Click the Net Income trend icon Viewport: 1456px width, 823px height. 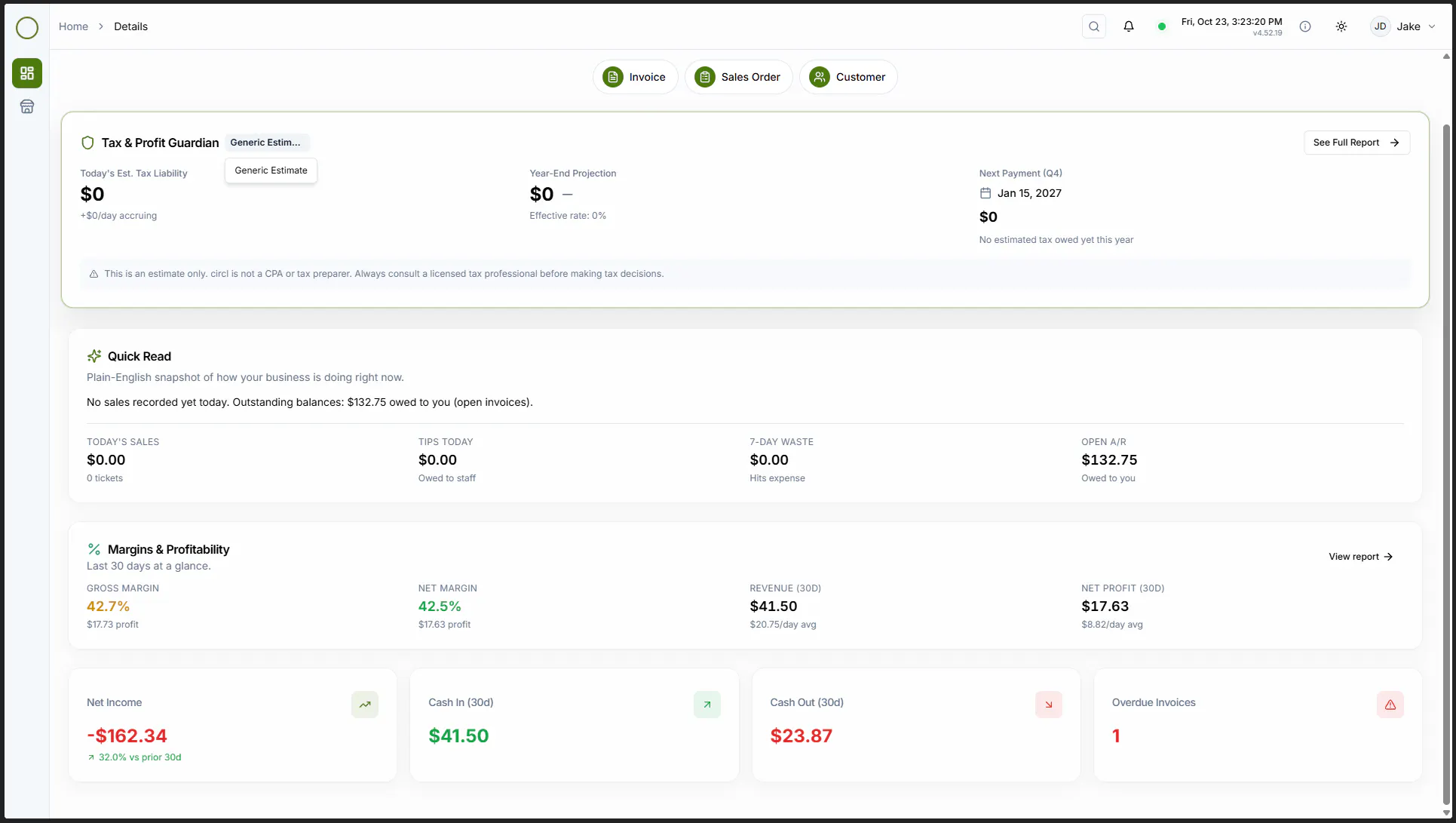pos(365,705)
